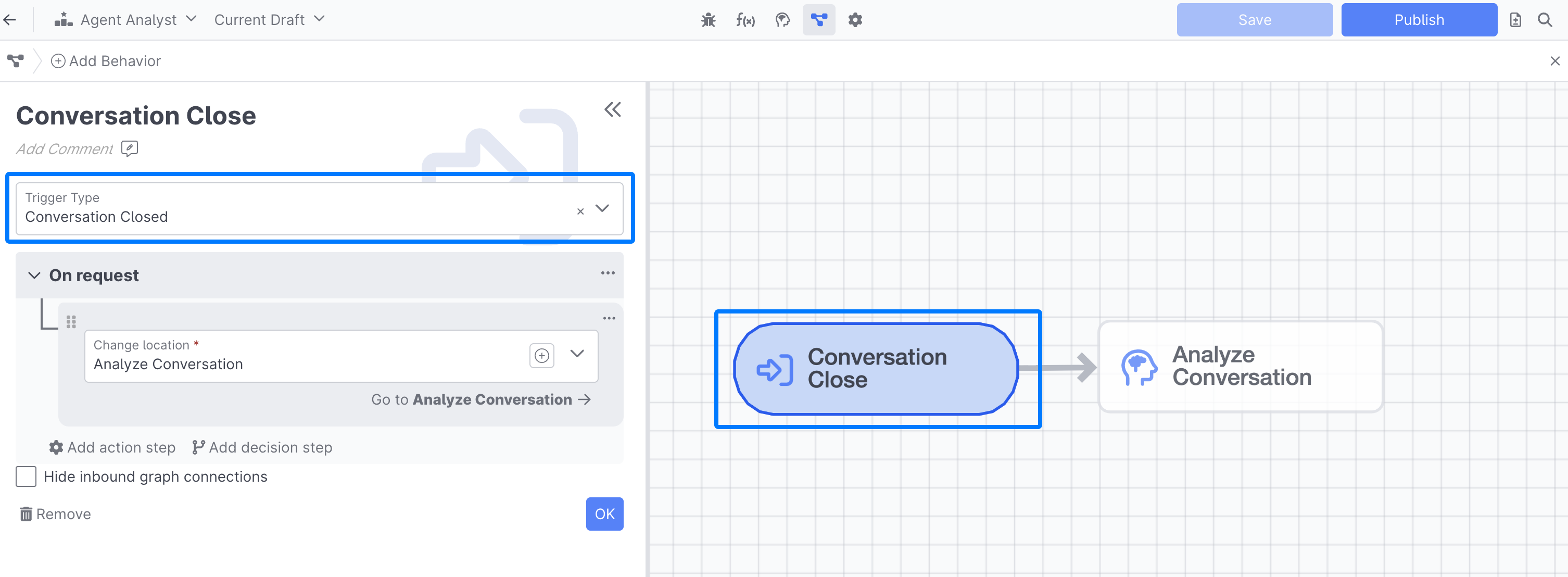Open the settings gear icon
Image resolution: width=1568 pixels, height=577 pixels.
point(855,20)
